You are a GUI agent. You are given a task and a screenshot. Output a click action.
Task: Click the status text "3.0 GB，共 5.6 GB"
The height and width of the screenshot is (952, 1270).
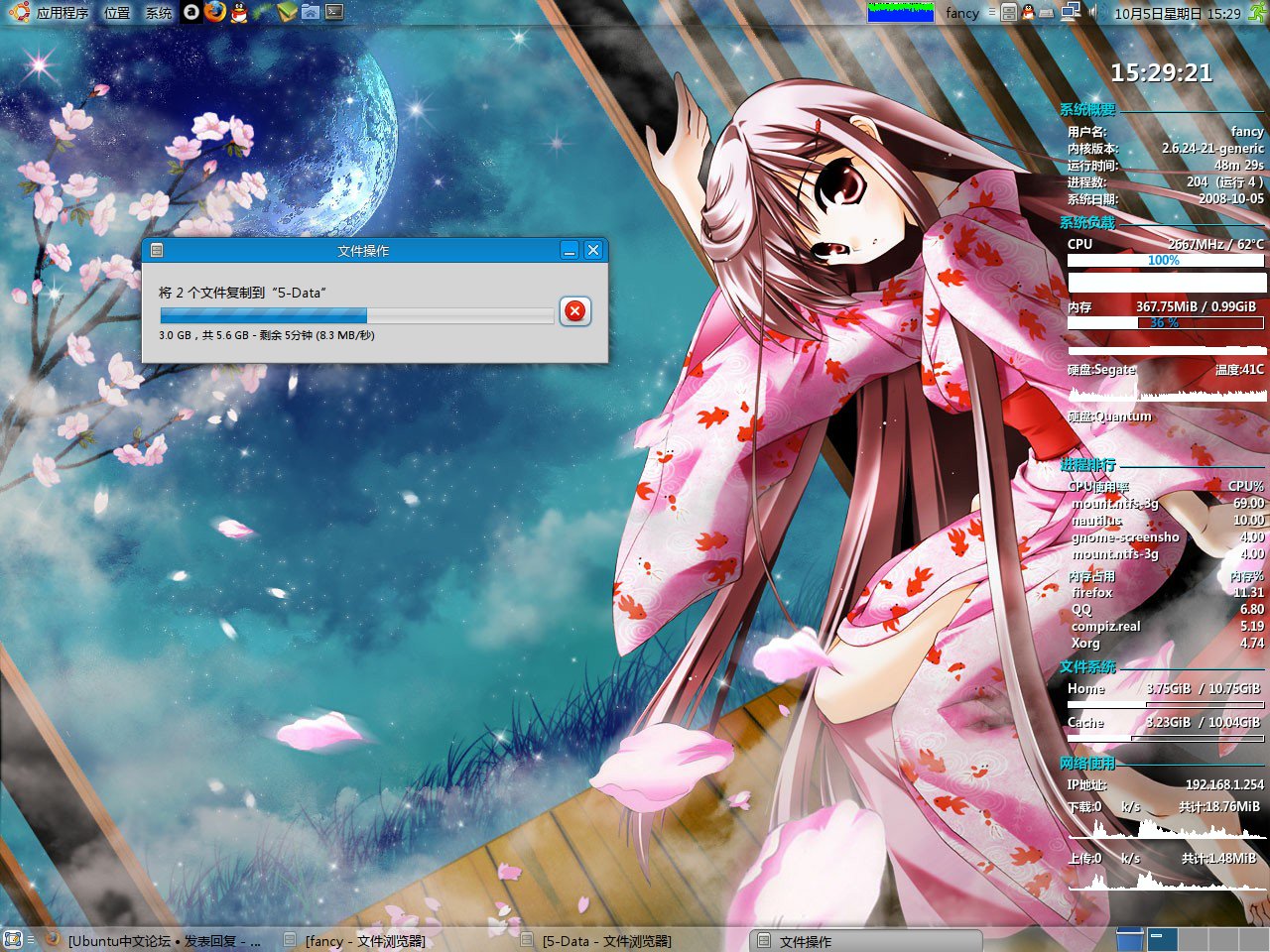pyautogui.click(x=203, y=335)
